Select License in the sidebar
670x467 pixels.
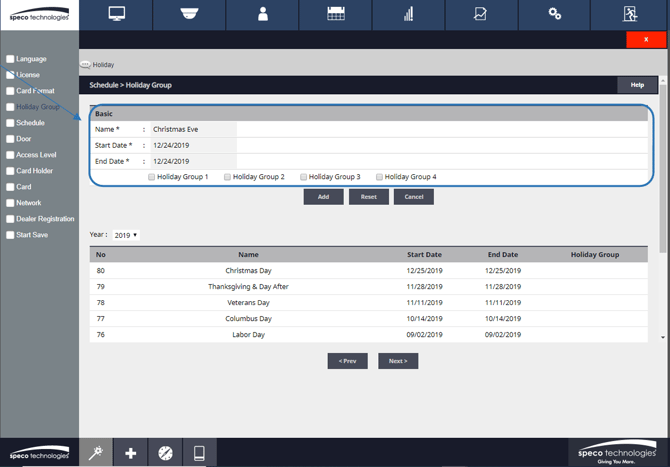tap(28, 75)
